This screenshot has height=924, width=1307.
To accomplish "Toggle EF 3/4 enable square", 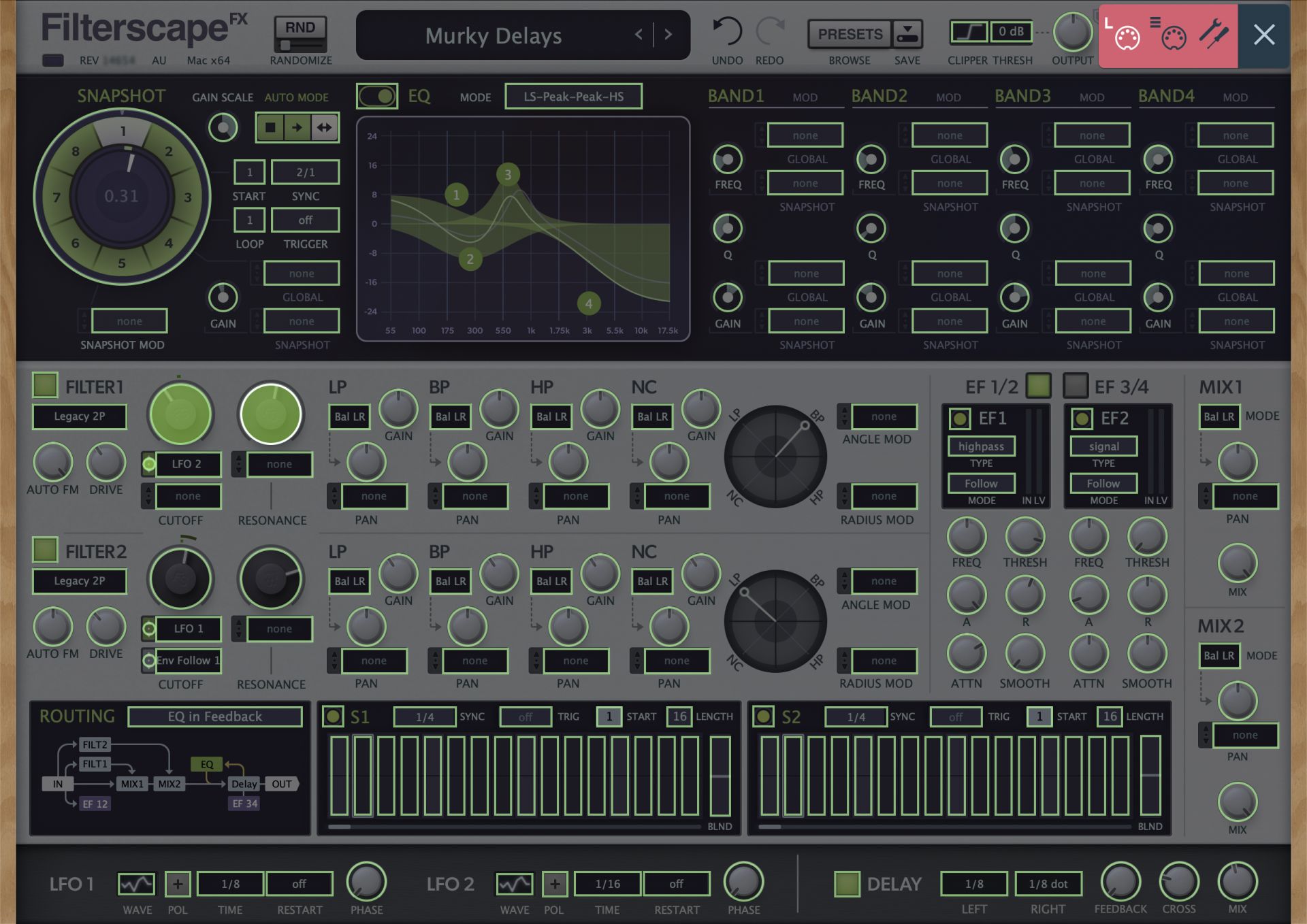I will point(1076,385).
